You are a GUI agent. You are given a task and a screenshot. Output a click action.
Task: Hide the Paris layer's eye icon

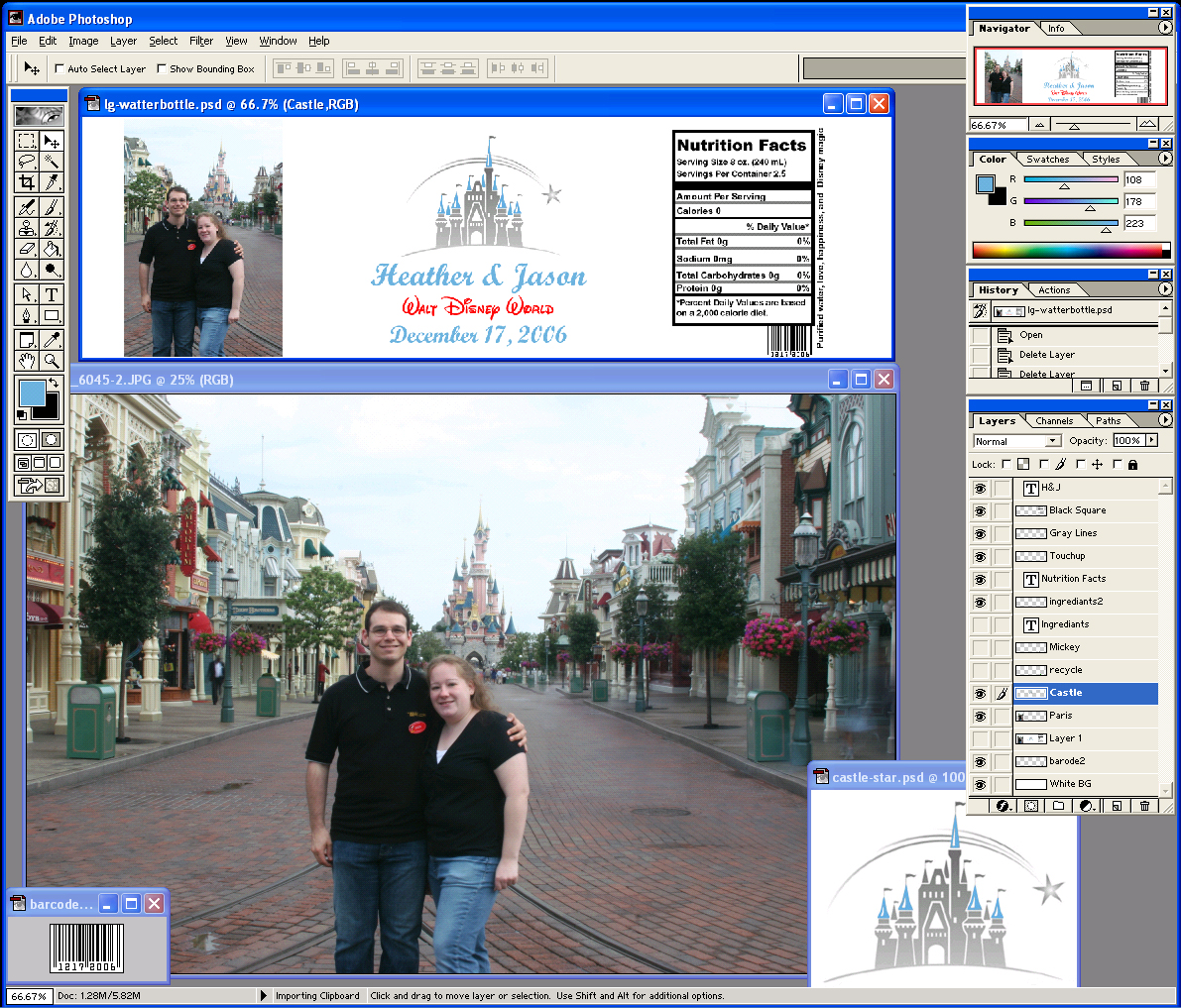click(x=980, y=716)
